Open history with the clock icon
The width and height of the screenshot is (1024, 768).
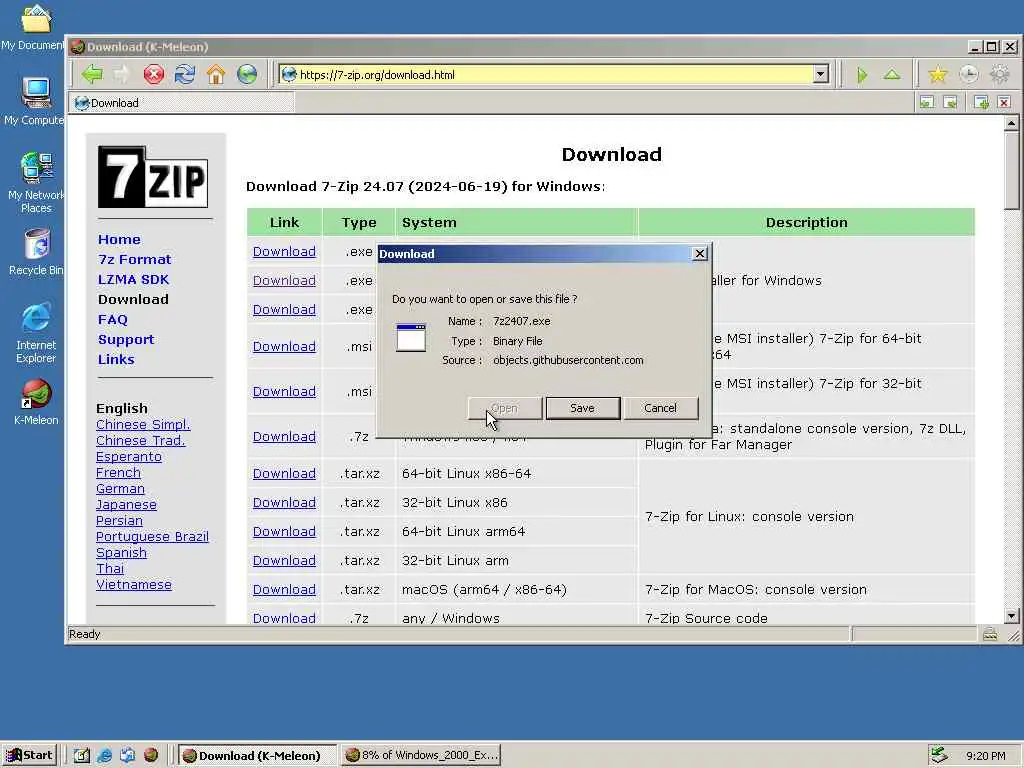[x=969, y=74]
